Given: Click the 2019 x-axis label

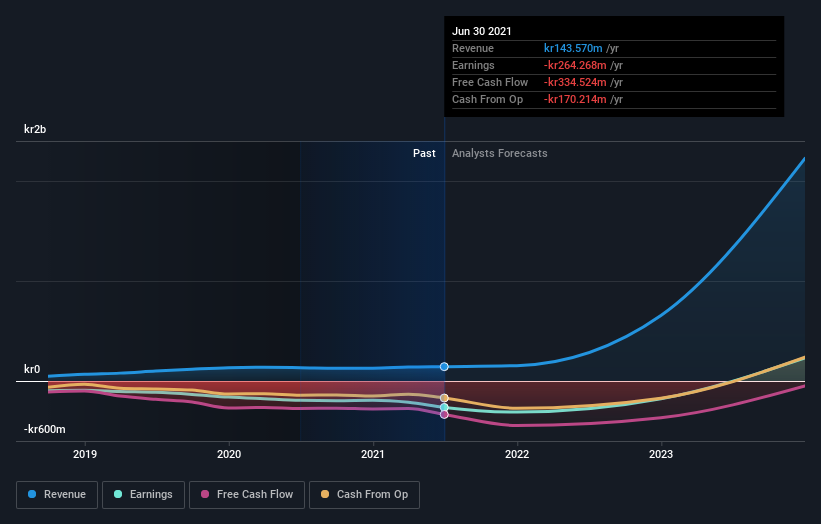Looking at the screenshot, I should point(85,454).
